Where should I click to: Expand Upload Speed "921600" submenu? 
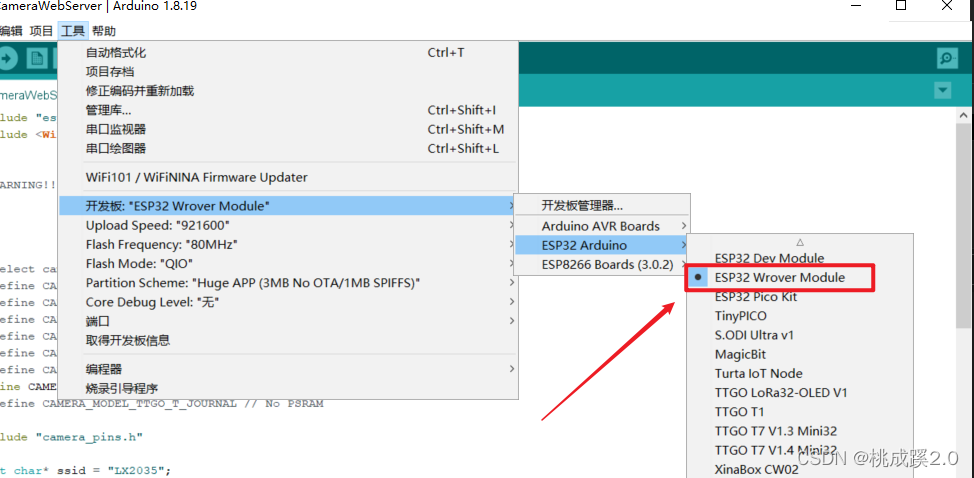pyautogui.click(x=288, y=225)
